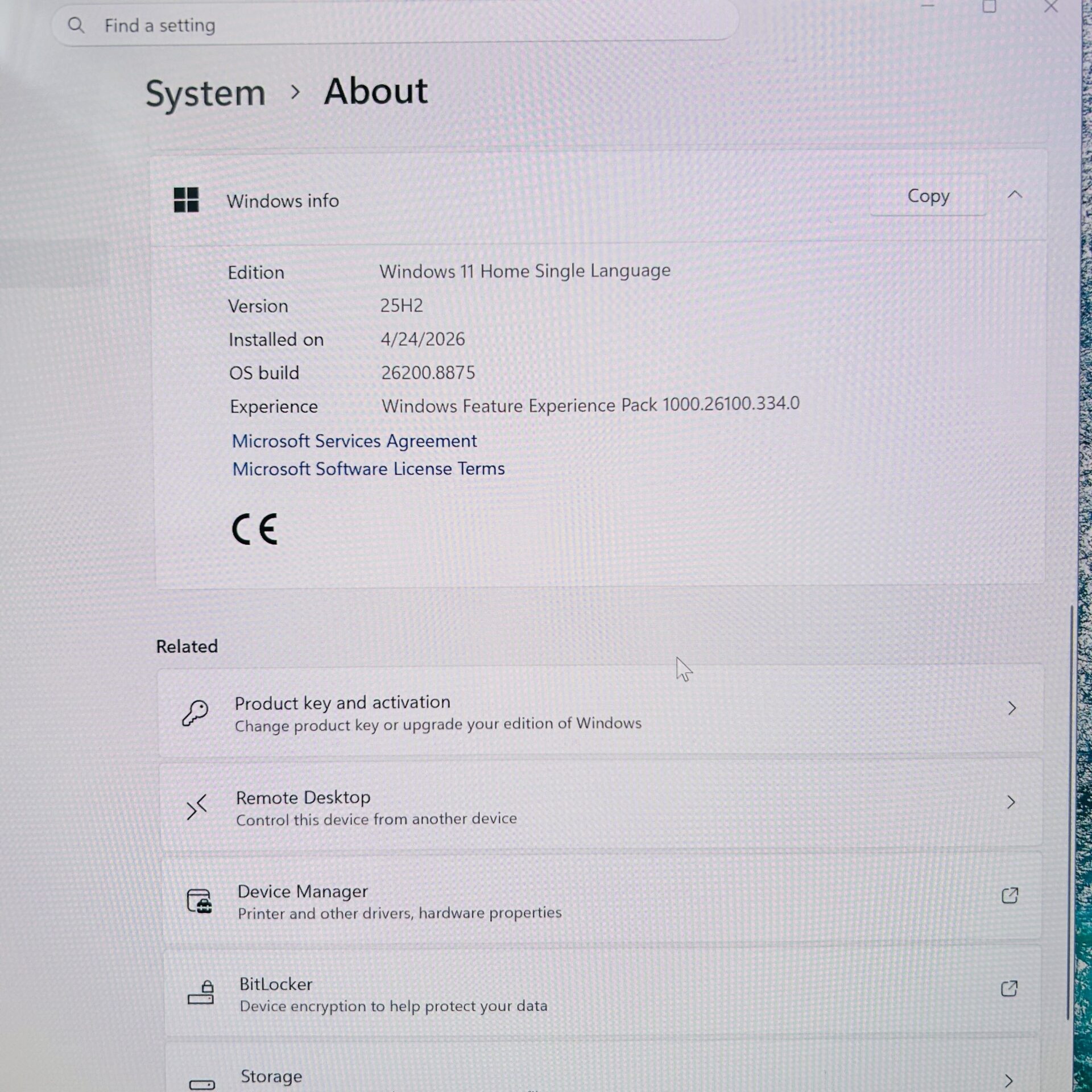Image resolution: width=1092 pixels, height=1092 pixels.
Task: Click the external link icon for BitLocker
Action: 1009,988
